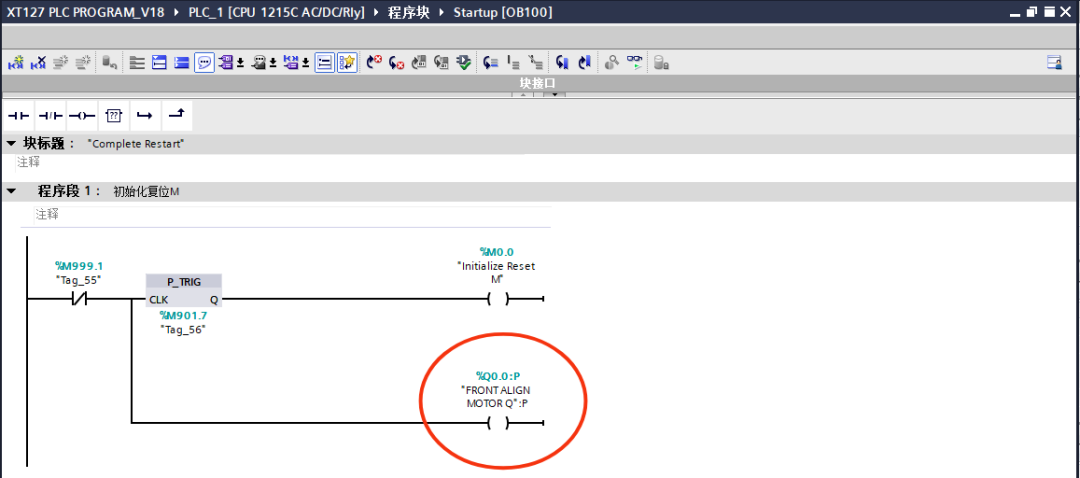The image size is (1080, 478).
Task: Close all networks icon
Action: point(181,63)
